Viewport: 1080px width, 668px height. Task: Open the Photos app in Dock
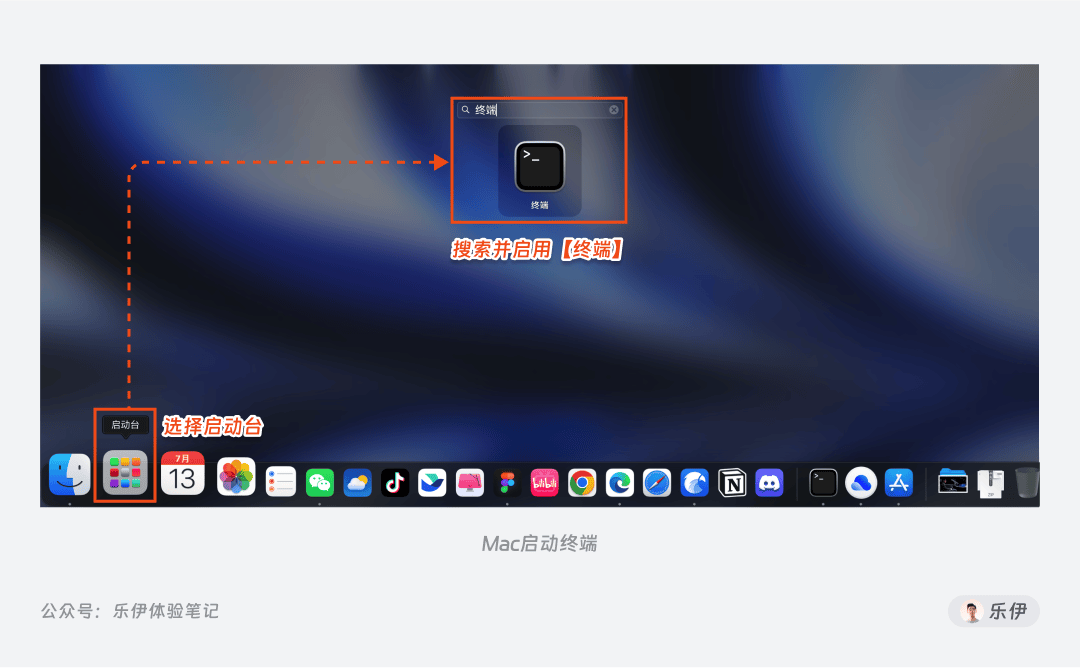pos(236,477)
